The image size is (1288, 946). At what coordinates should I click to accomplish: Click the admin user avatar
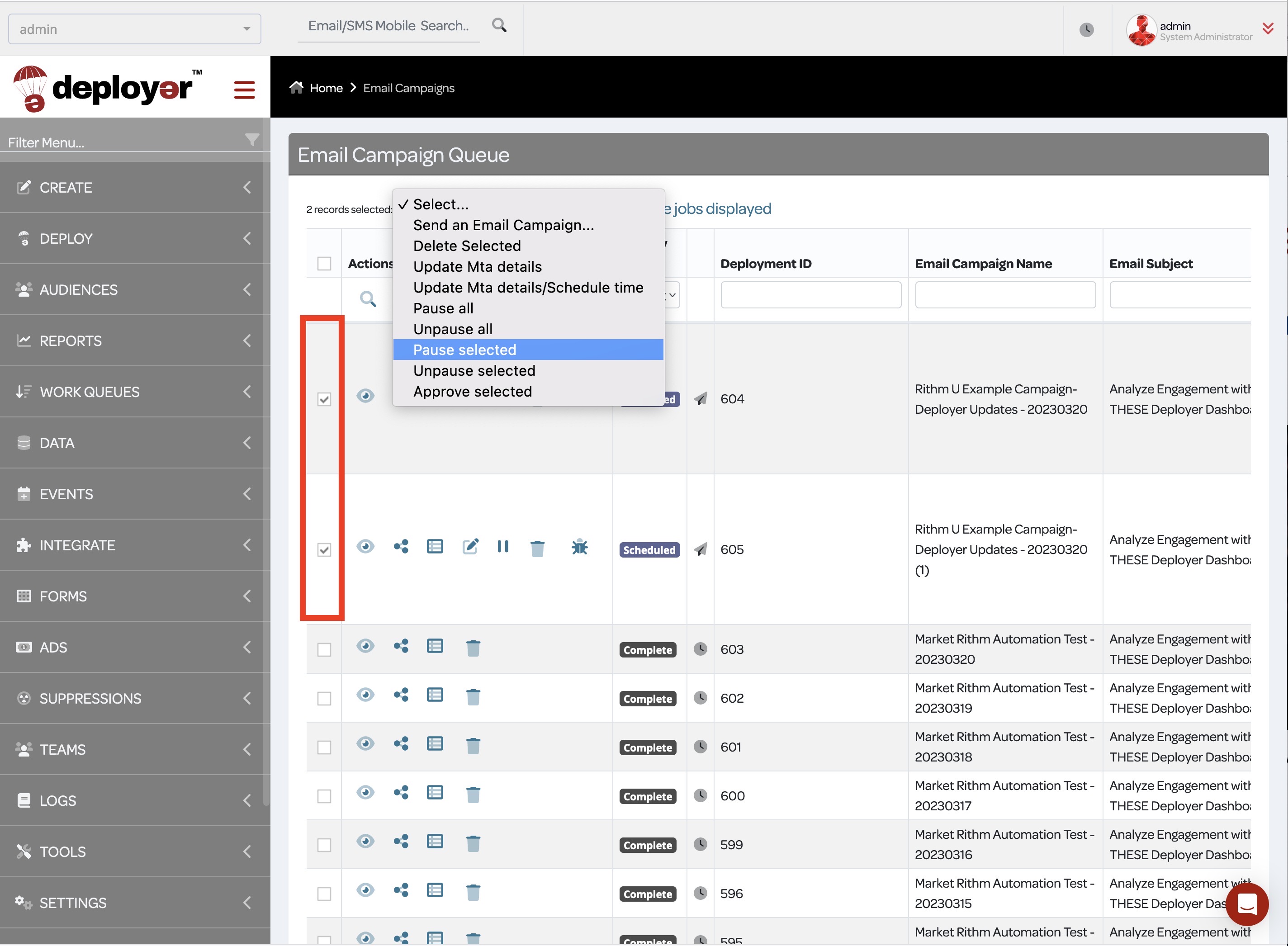[1141, 30]
